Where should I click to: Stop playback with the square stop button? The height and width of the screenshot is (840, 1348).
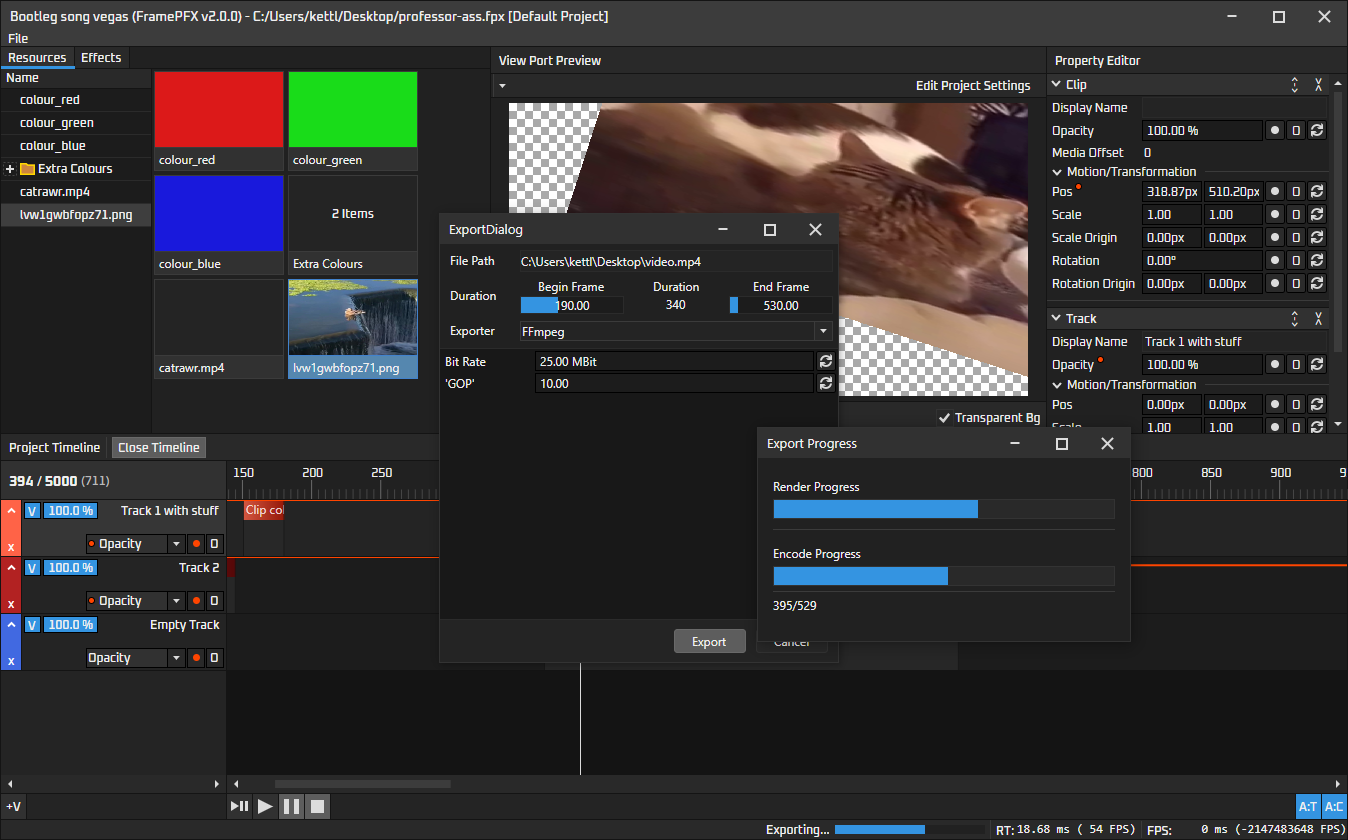[317, 806]
